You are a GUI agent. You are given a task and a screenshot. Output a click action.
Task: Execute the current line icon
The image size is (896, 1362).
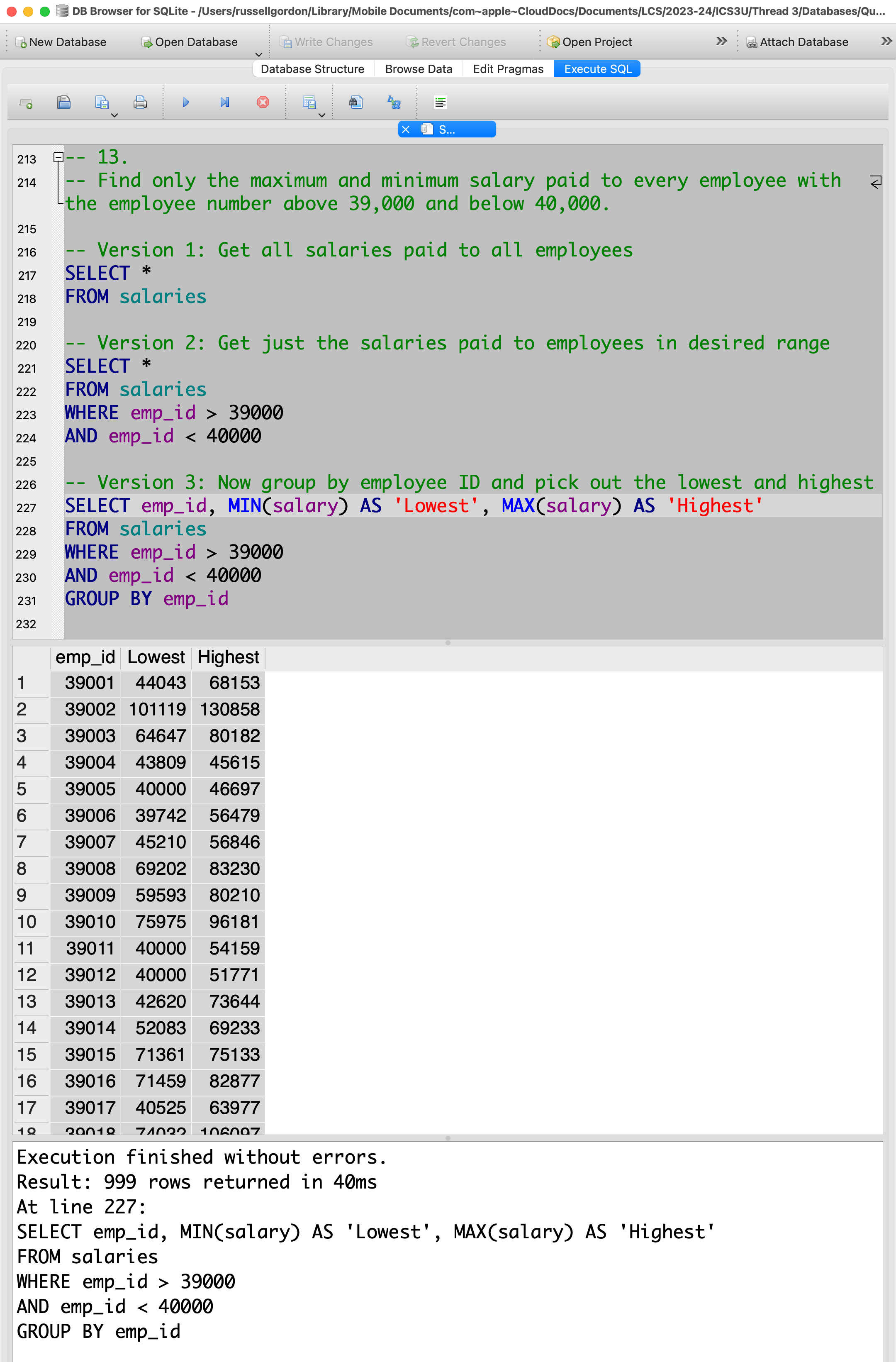tap(224, 103)
